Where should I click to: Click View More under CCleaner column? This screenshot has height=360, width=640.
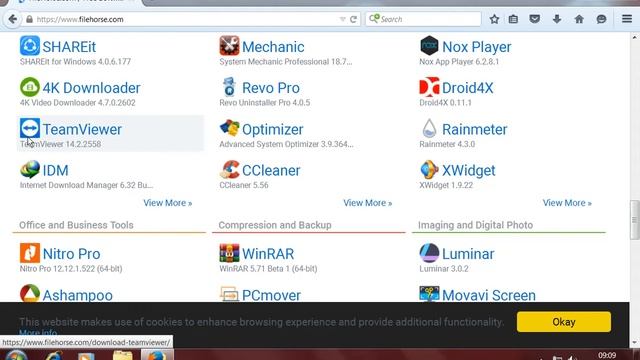point(367,203)
